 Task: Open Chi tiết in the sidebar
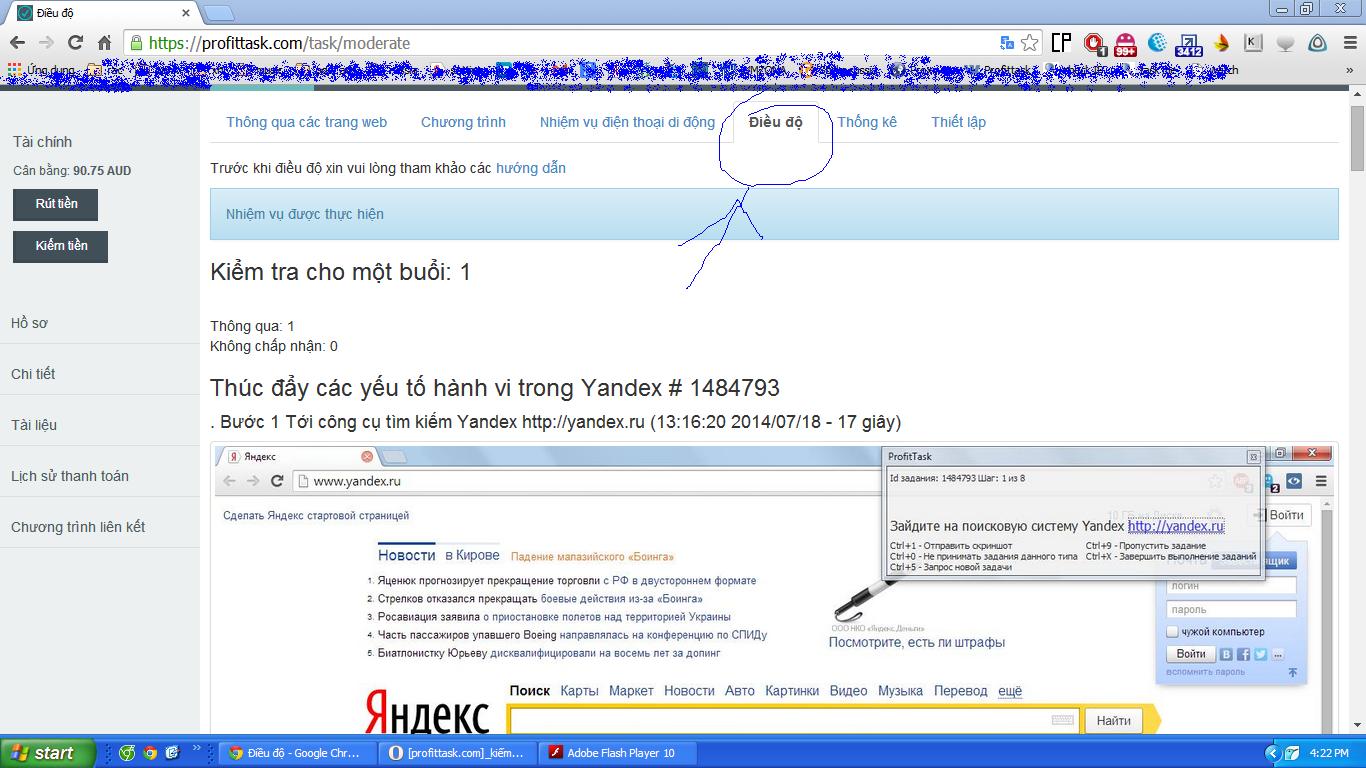[33, 374]
